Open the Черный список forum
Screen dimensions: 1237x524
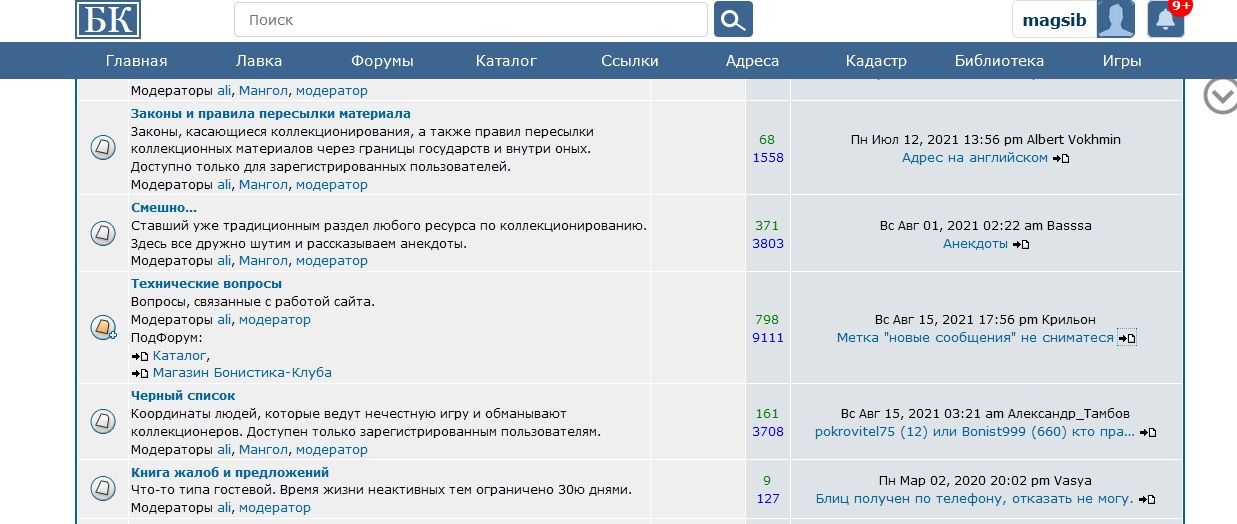coord(183,396)
